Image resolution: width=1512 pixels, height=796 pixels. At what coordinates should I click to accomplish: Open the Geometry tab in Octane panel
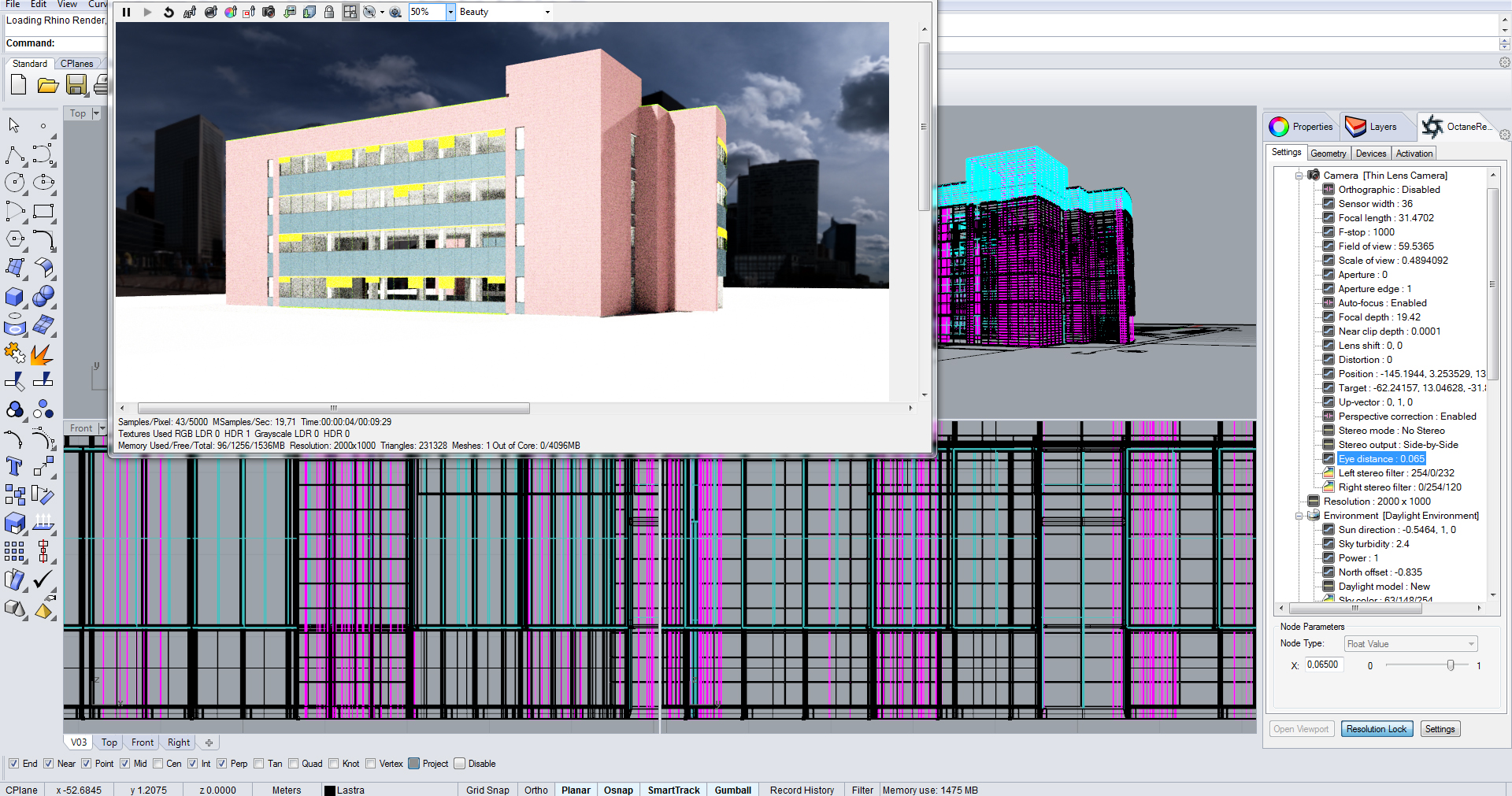(1329, 154)
